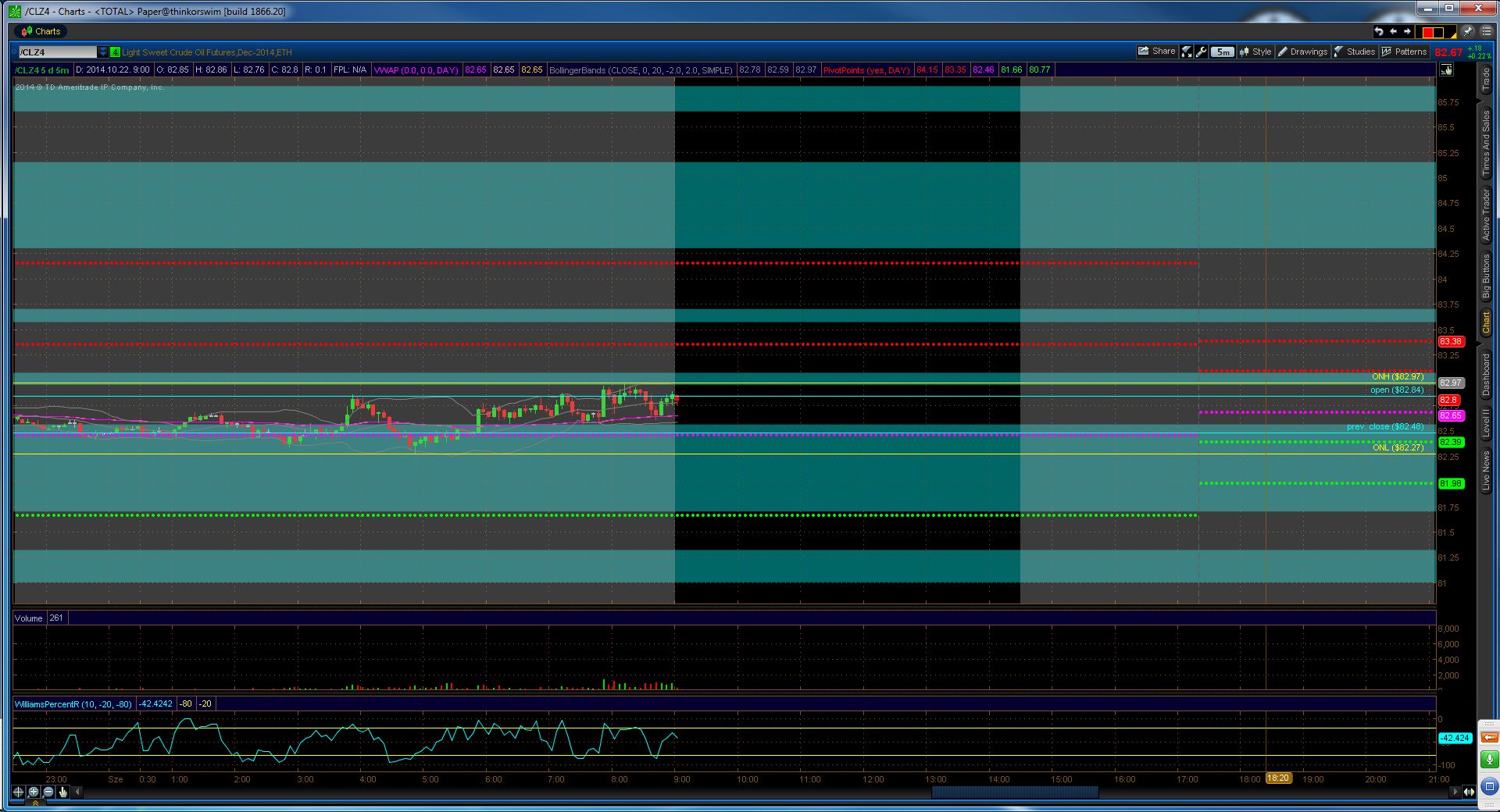Viewport: 1500px width, 812px height.
Task: Open the Big Buttons sidebar tab
Action: pyautogui.click(x=1486, y=276)
